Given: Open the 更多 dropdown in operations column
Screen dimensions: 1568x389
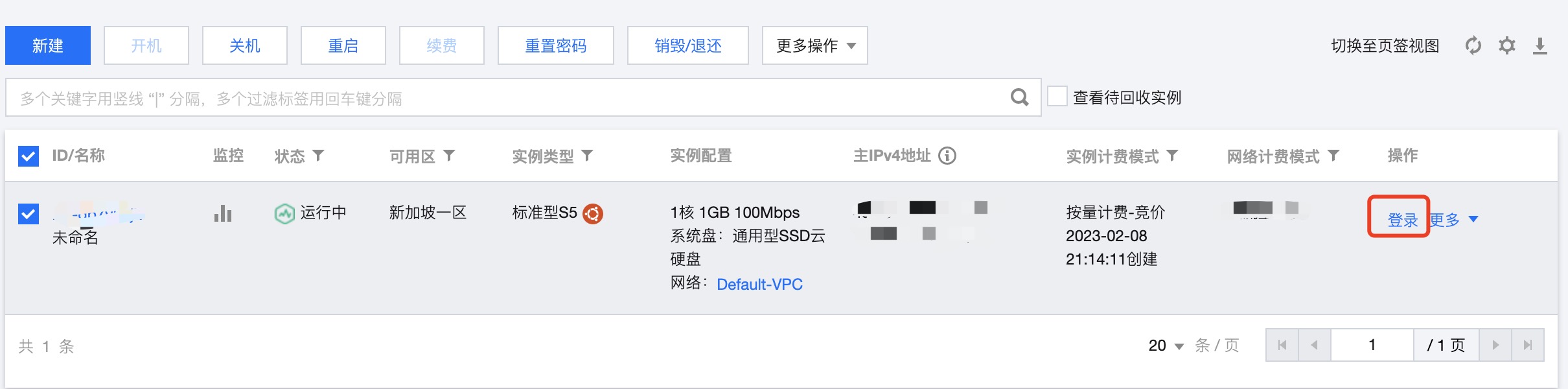Looking at the screenshot, I should pyautogui.click(x=1454, y=220).
